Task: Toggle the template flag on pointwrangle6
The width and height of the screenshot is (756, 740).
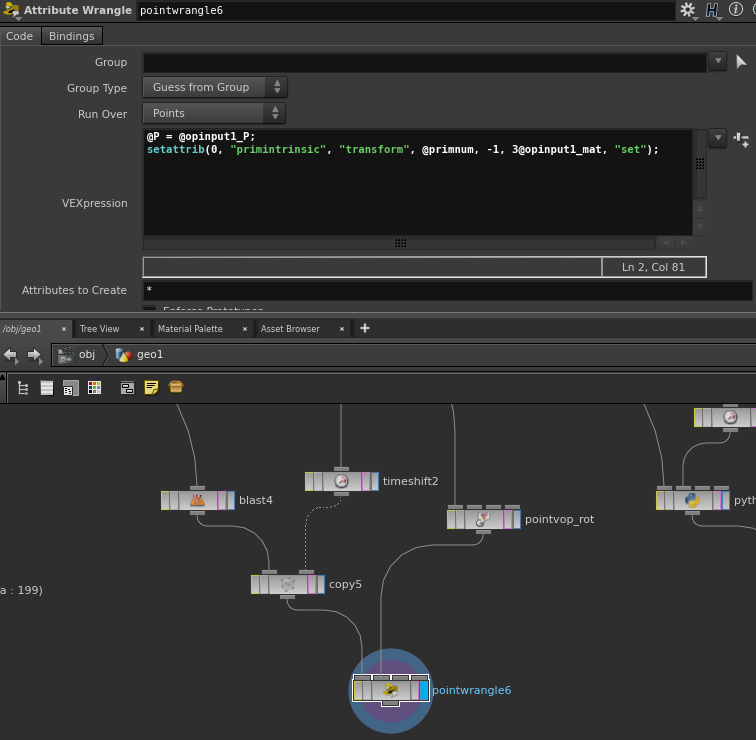Action: [x=415, y=690]
